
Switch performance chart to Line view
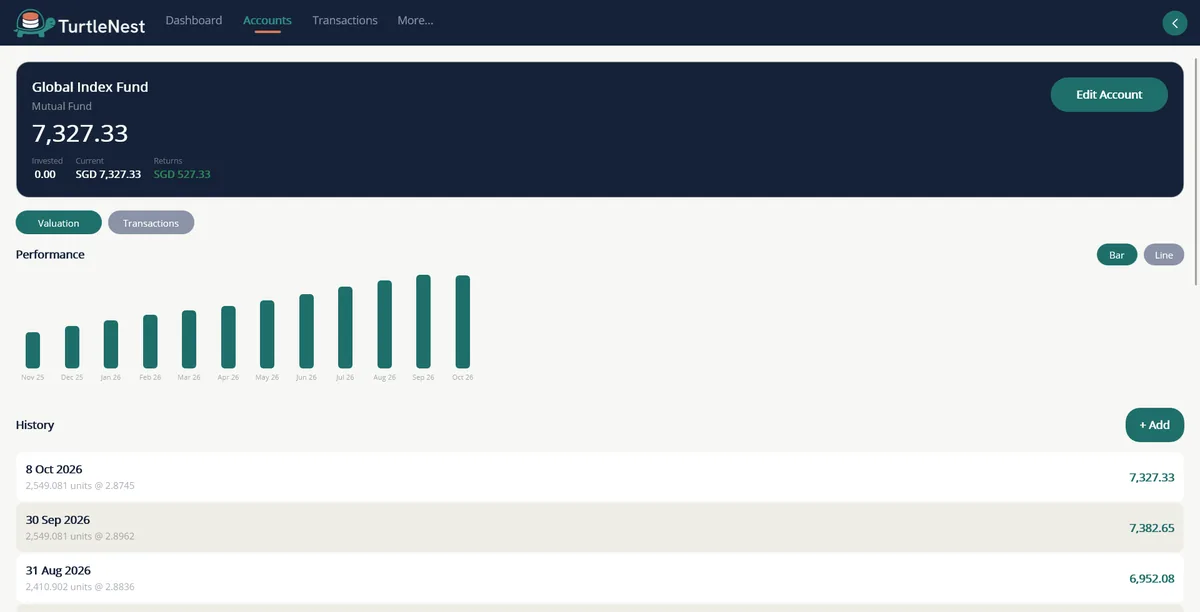1164,255
